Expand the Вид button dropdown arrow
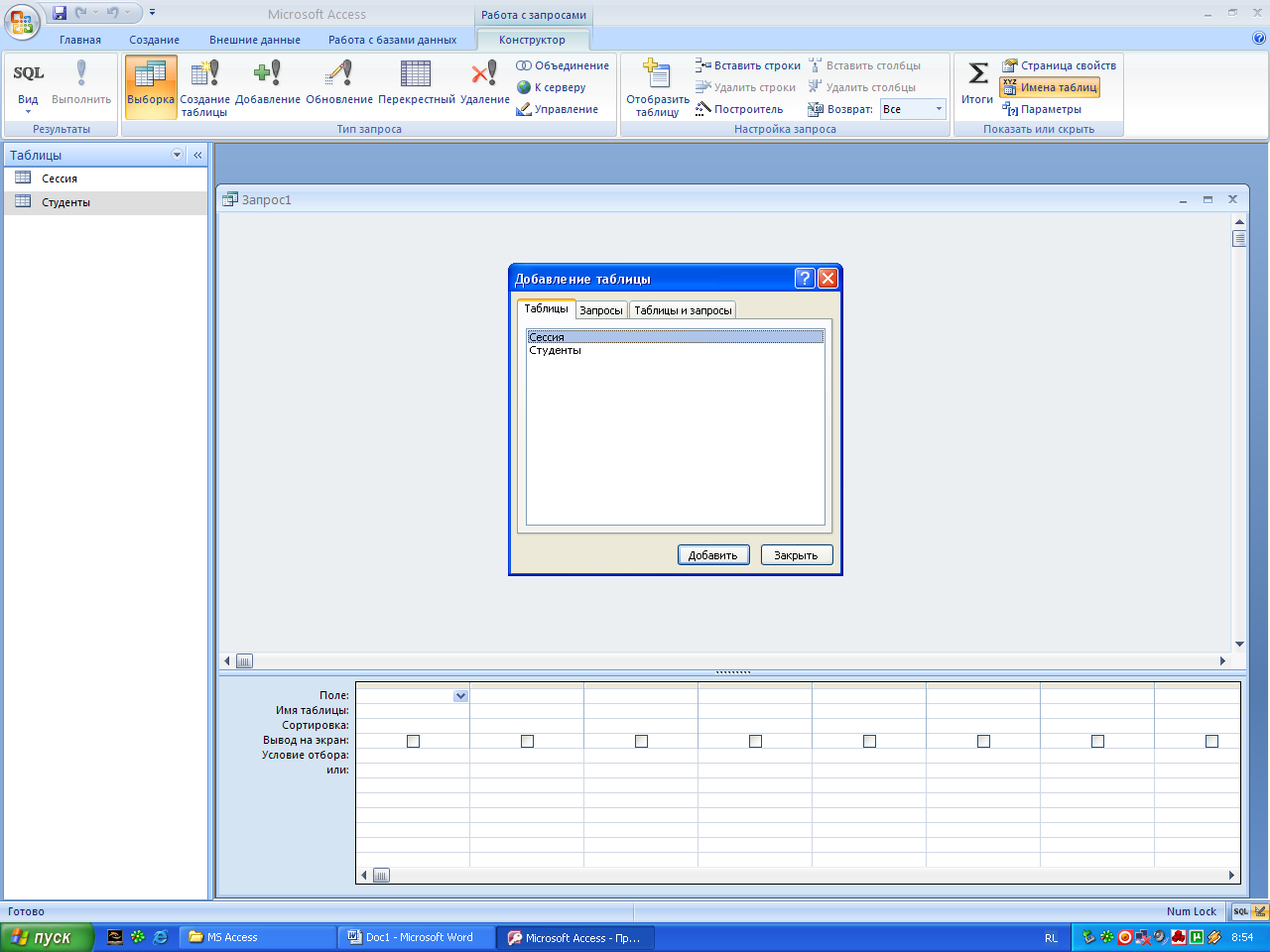This screenshot has width=1270, height=952. [28, 112]
